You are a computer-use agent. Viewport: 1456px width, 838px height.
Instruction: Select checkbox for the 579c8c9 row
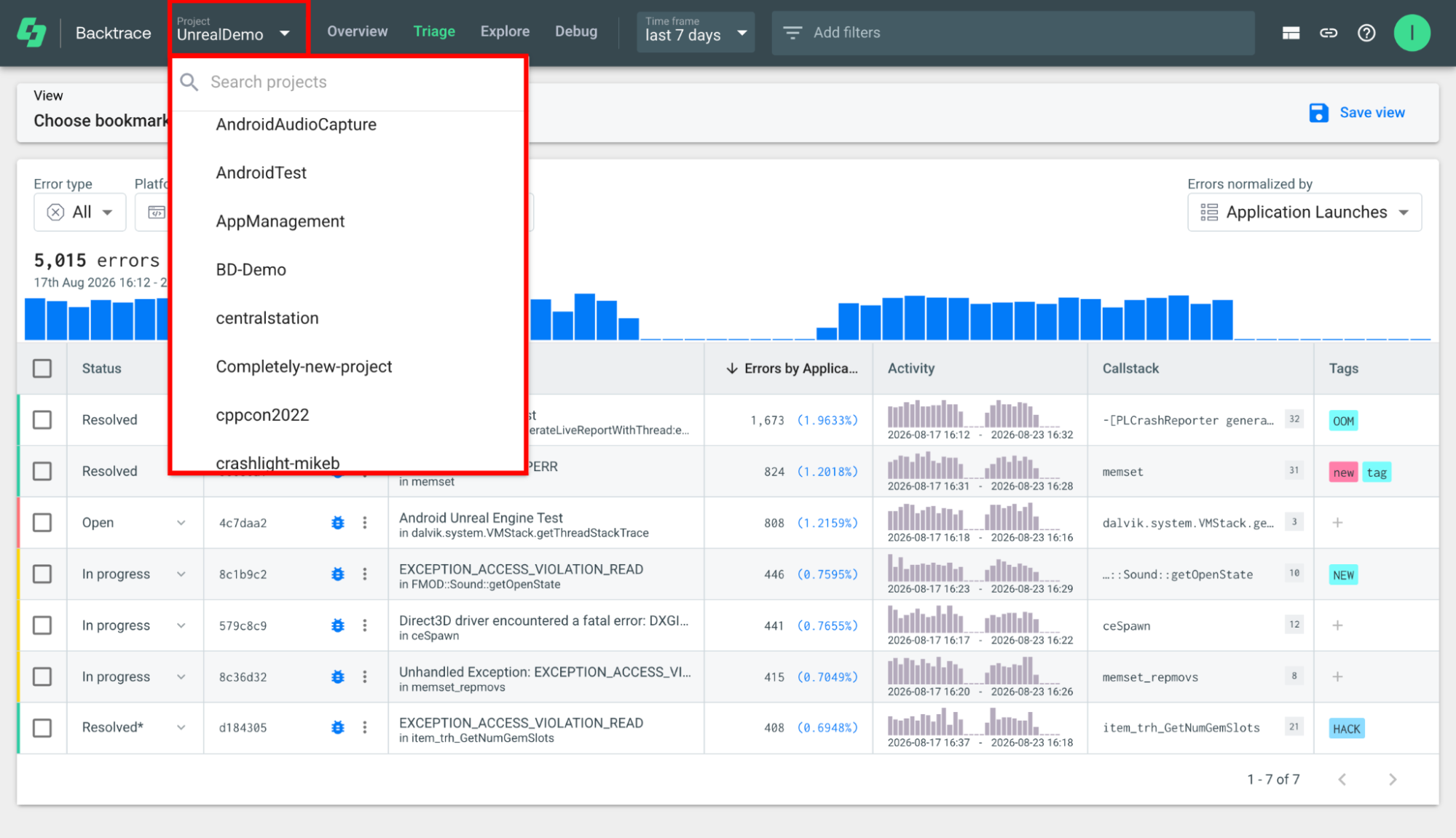pos(42,625)
